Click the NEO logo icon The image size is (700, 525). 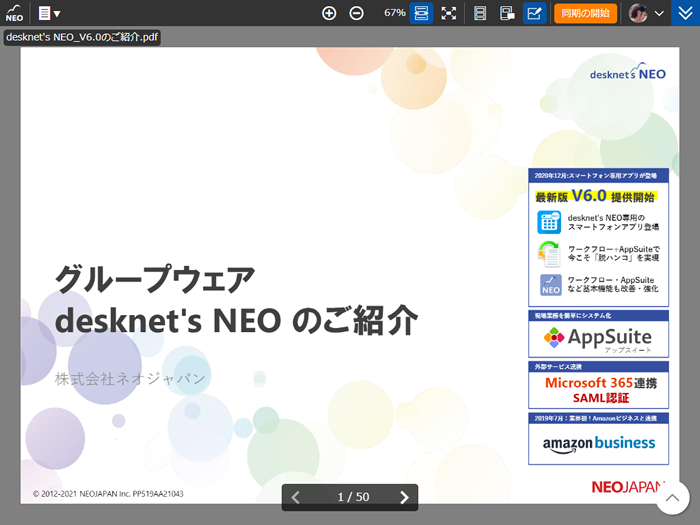[14, 13]
